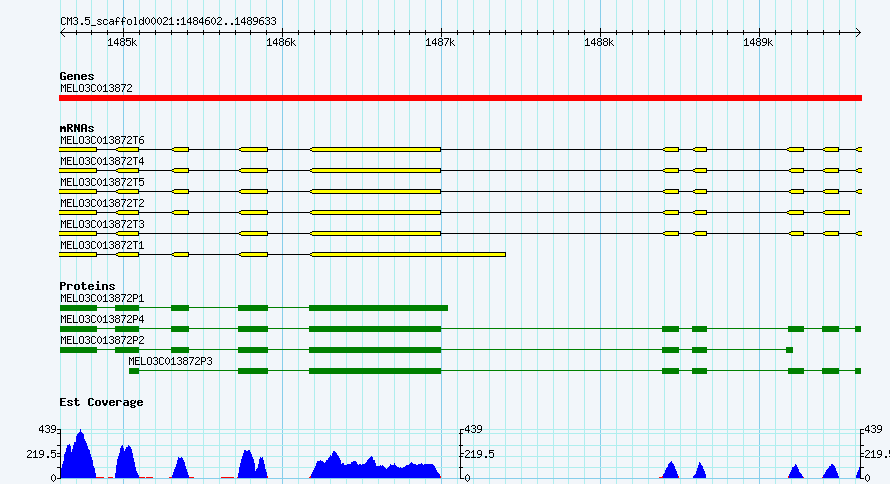Select the MELO3C013872T5 transcript label
The image size is (890, 484).
click(x=102, y=182)
